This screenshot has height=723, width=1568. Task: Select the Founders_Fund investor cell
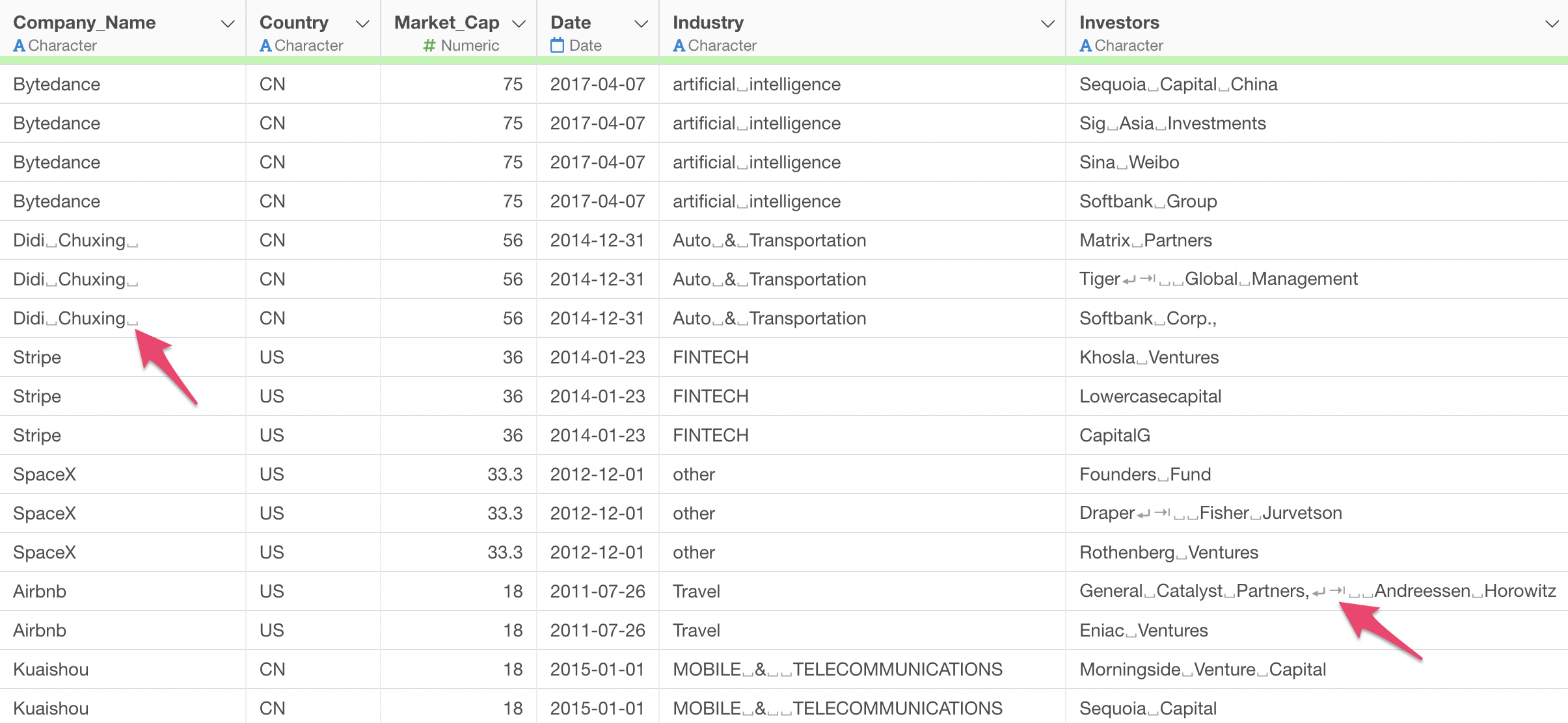(x=1317, y=475)
